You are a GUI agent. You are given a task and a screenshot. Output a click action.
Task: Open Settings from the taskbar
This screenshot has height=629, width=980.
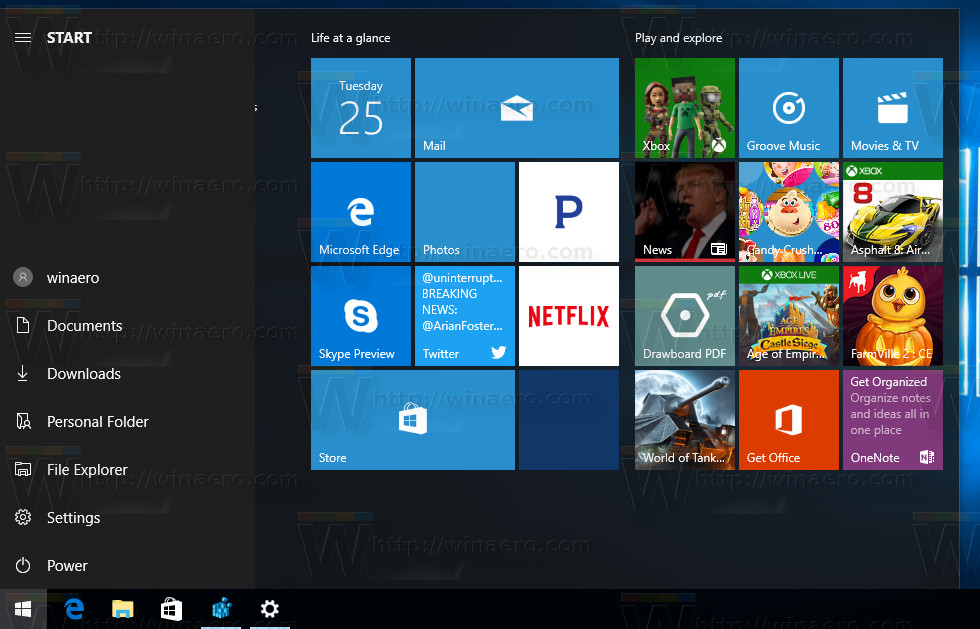(x=270, y=608)
